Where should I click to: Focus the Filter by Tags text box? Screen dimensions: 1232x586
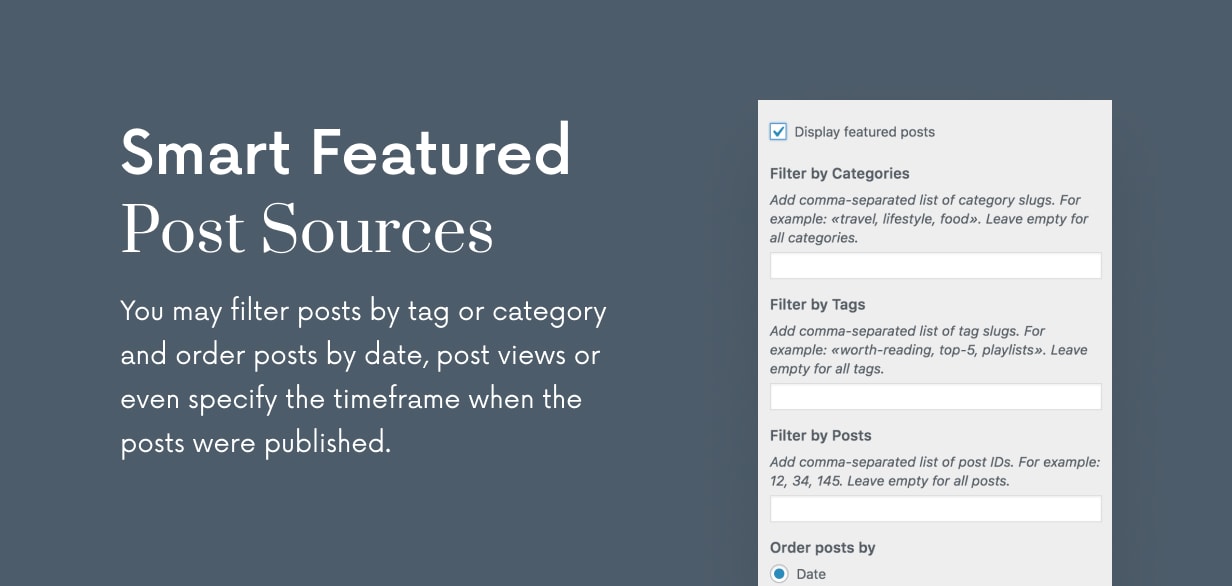tap(935, 397)
